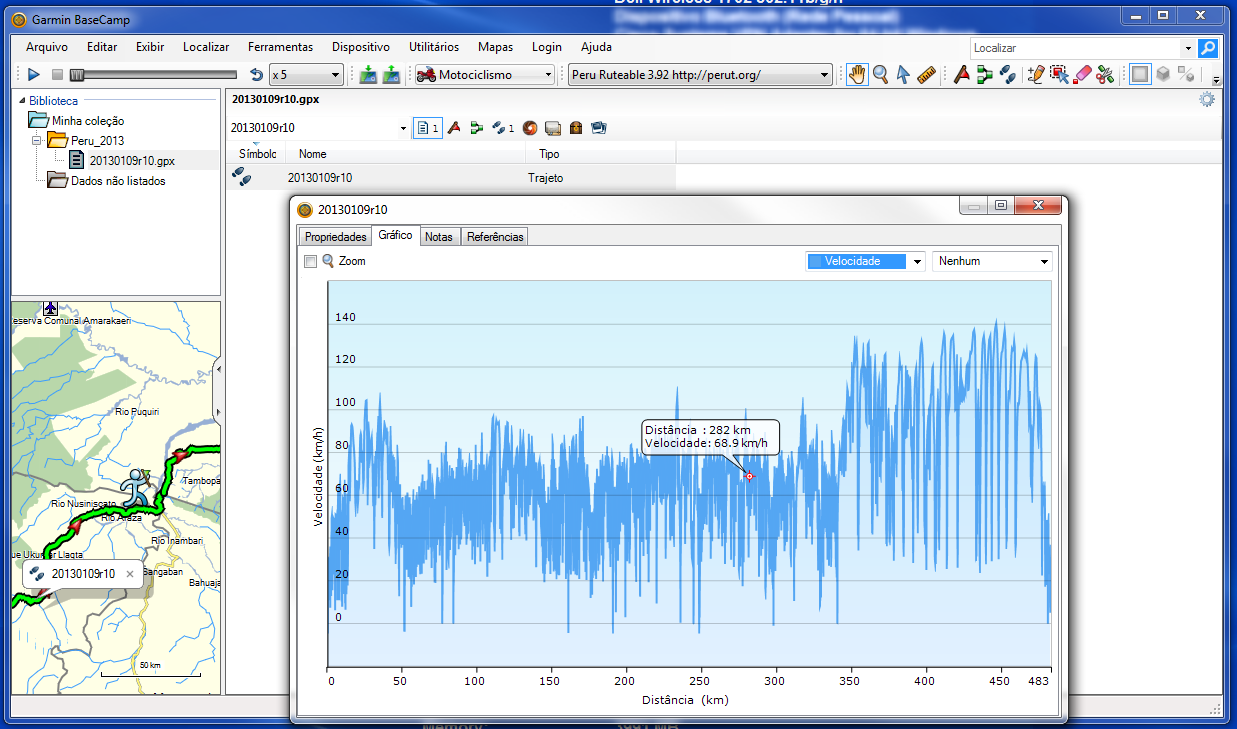Pick the Erase tool in the toolbar

click(x=1082, y=75)
